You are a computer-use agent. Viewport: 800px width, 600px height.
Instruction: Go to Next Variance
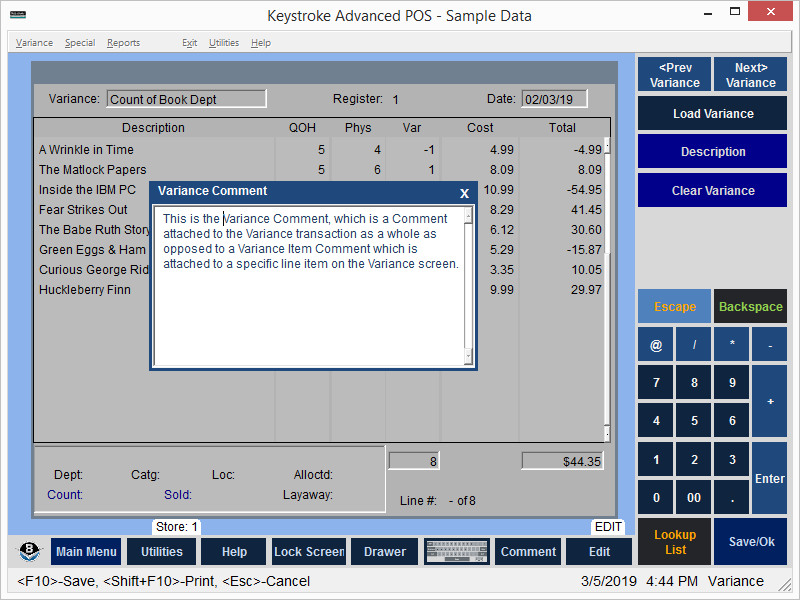750,75
